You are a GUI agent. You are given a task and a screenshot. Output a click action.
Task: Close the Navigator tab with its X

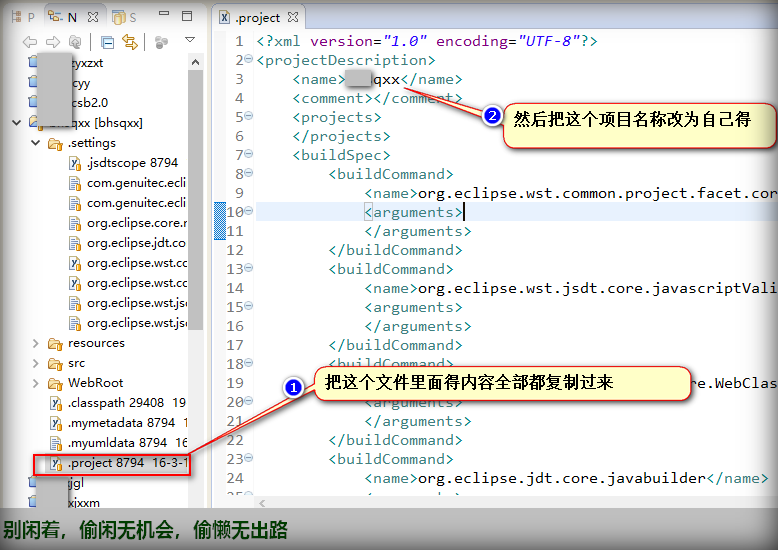(x=93, y=17)
